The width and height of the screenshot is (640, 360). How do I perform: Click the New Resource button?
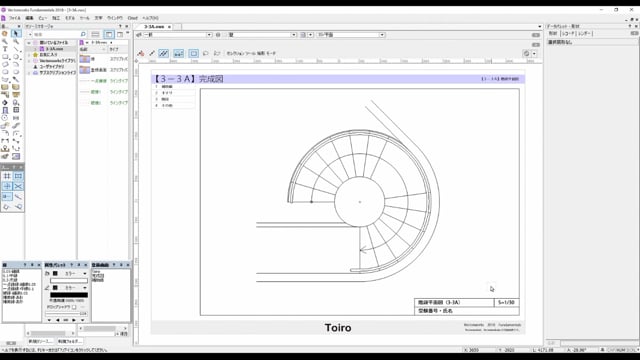tap(41, 341)
